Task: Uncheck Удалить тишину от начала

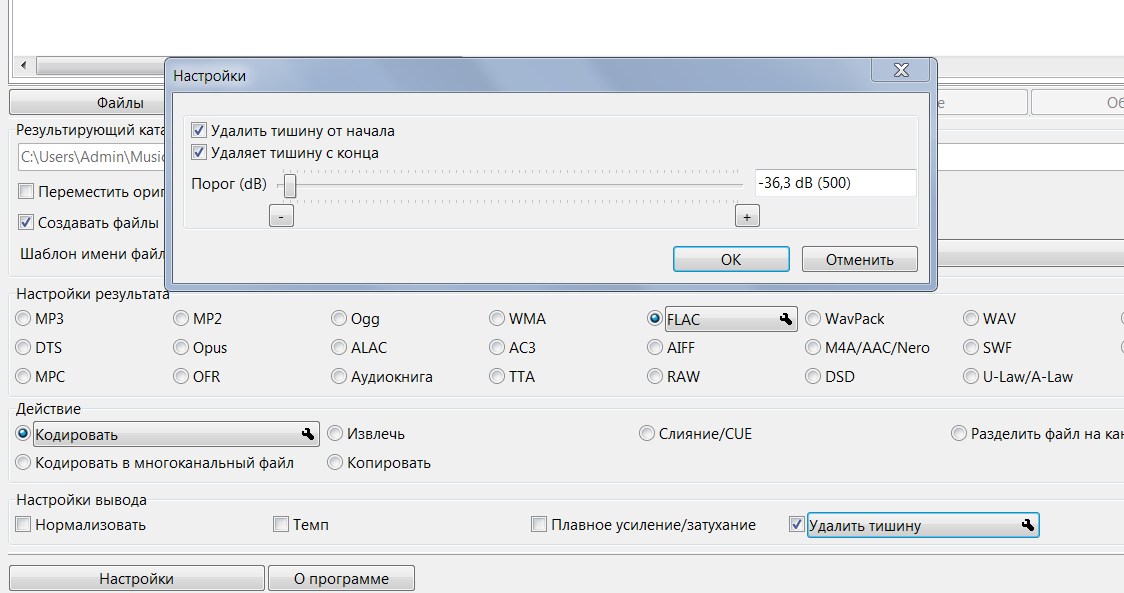Action: [199, 131]
